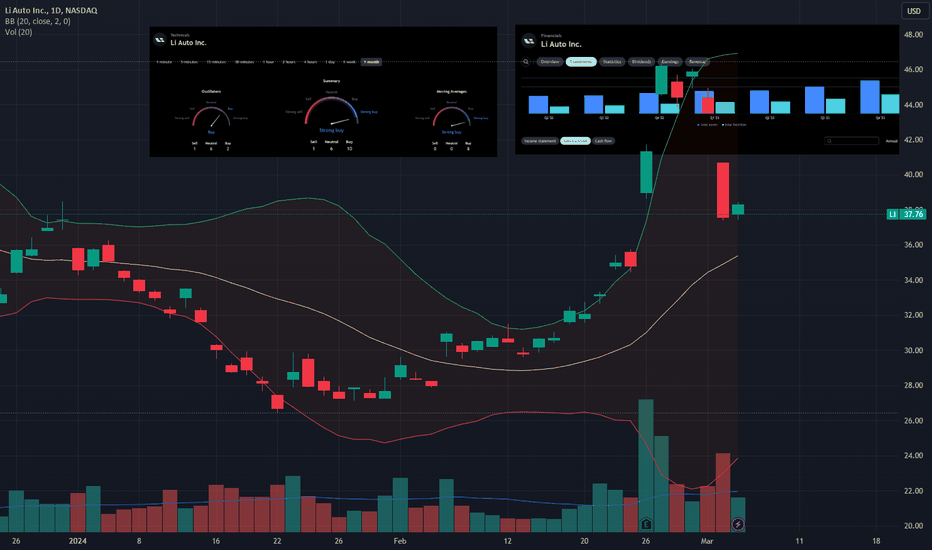Select the 1 minute interval in Technicals

(164, 62)
